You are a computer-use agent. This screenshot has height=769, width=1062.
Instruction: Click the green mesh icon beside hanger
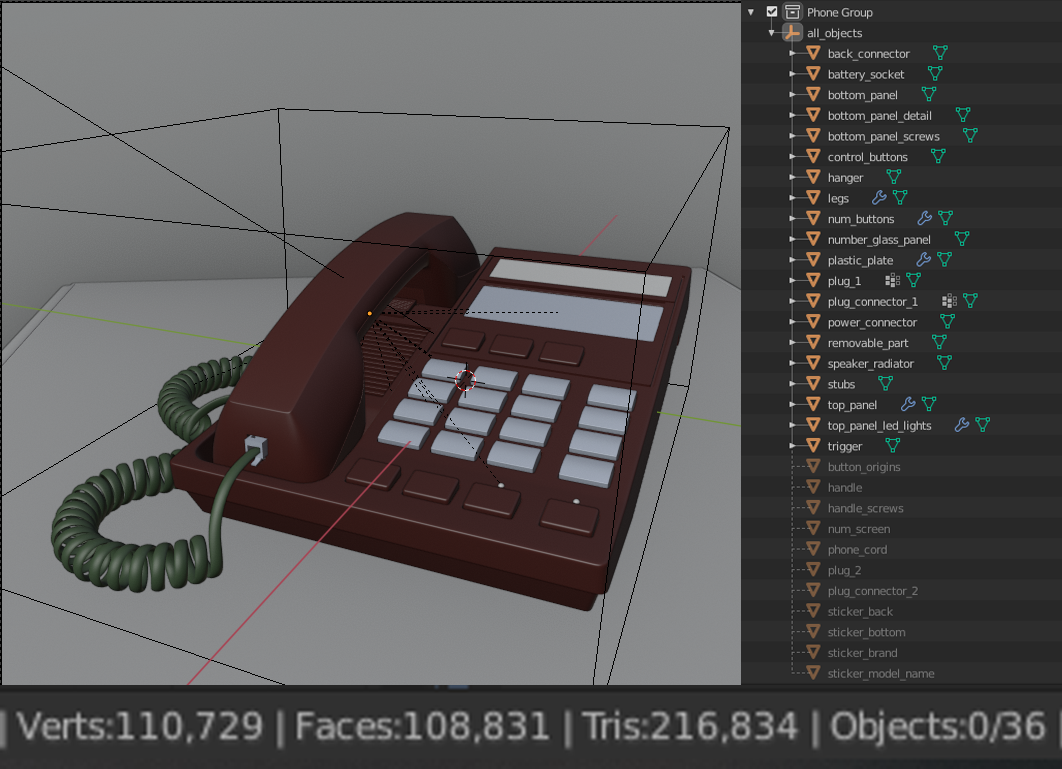(893, 177)
